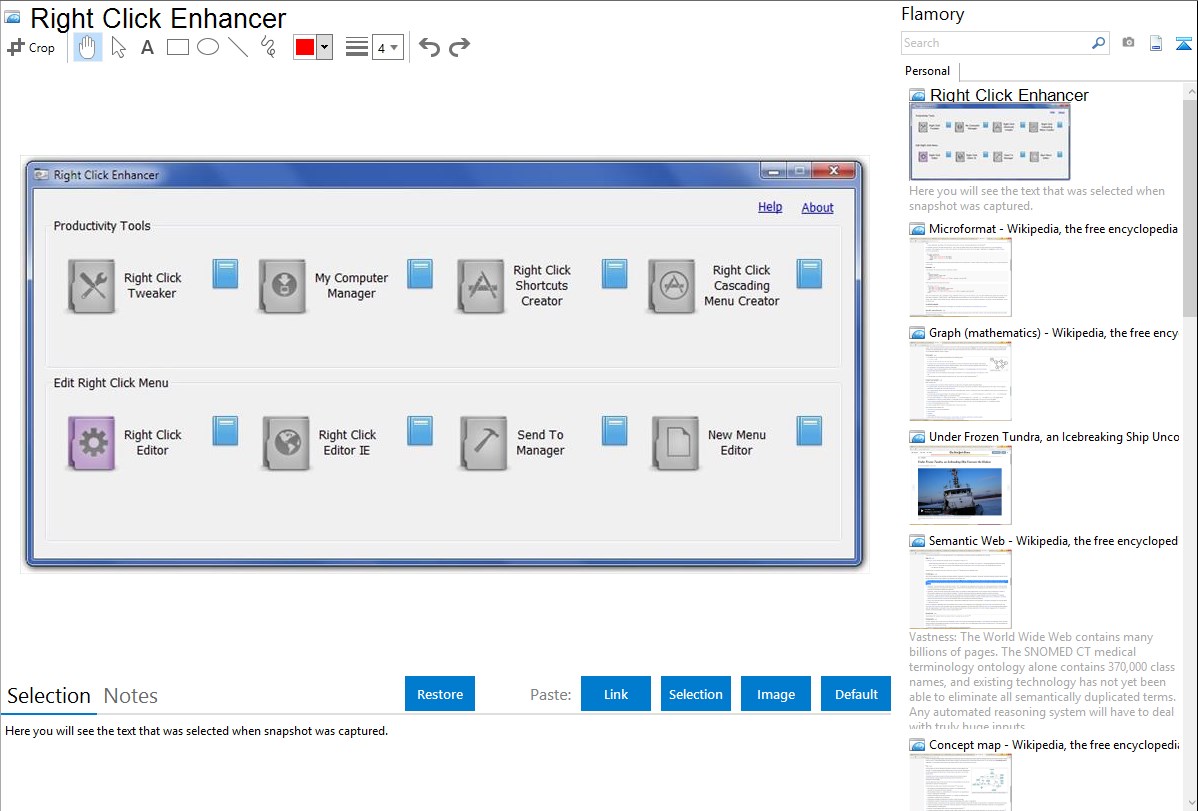Open the Right Click Editor gear icon
This screenshot has width=1198, height=811.
(x=92, y=443)
